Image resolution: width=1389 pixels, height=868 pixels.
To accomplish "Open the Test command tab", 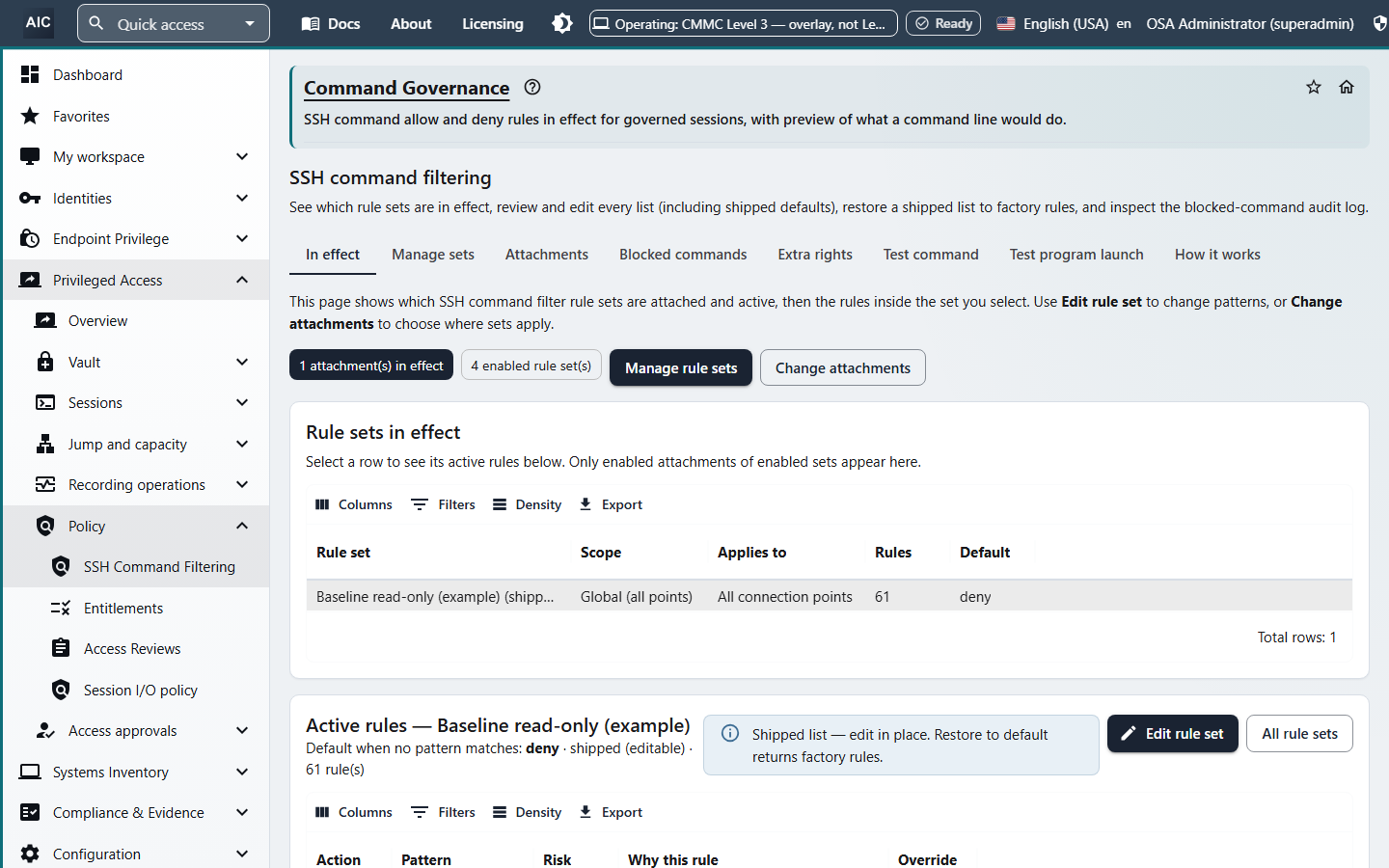I will point(931,255).
